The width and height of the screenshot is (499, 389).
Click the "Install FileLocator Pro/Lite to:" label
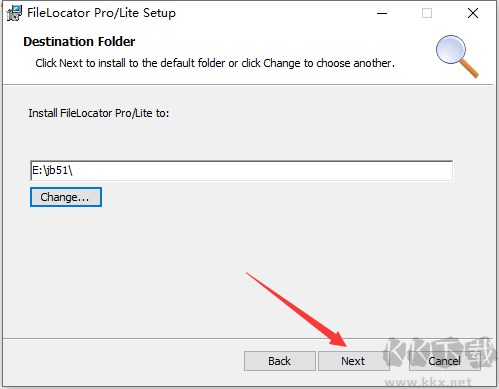tap(99, 113)
